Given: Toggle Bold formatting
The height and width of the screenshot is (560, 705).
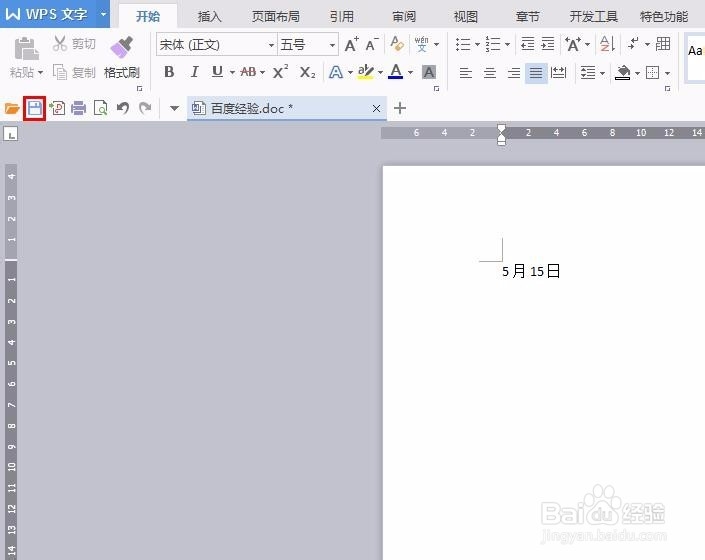Looking at the screenshot, I should pos(169,72).
